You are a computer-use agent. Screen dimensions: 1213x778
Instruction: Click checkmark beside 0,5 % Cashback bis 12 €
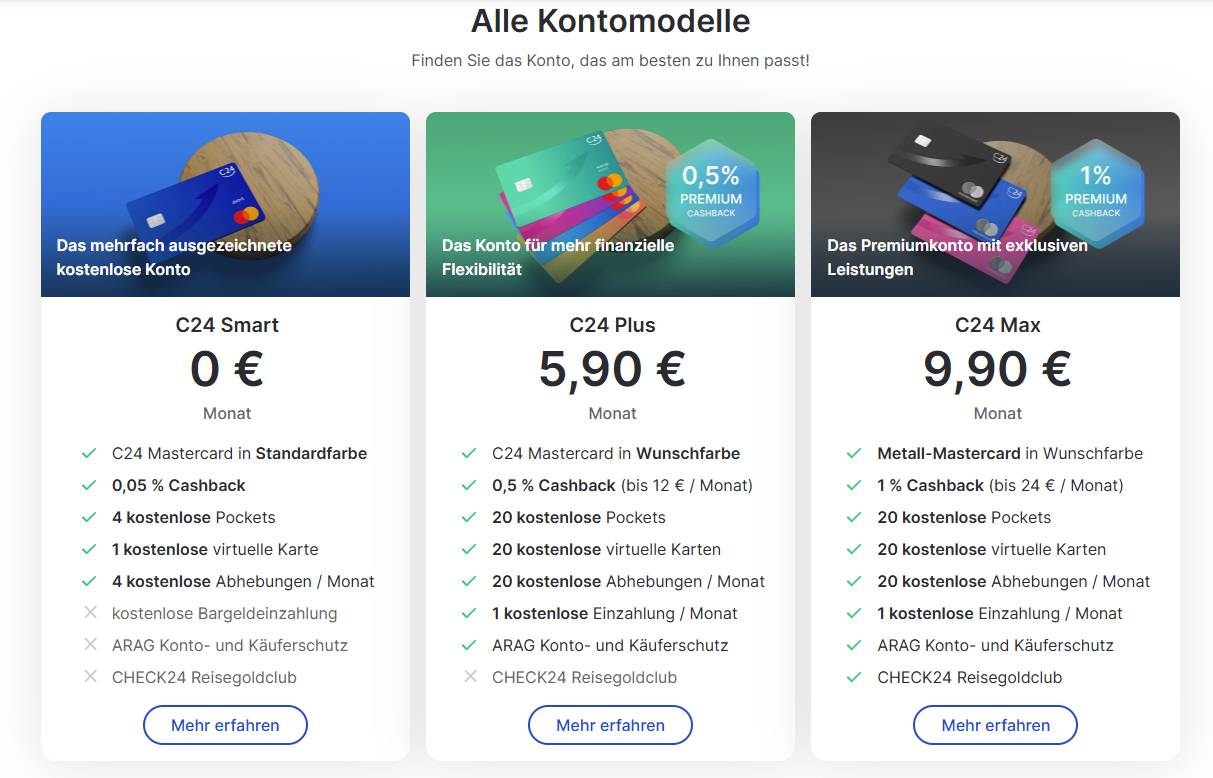469,485
